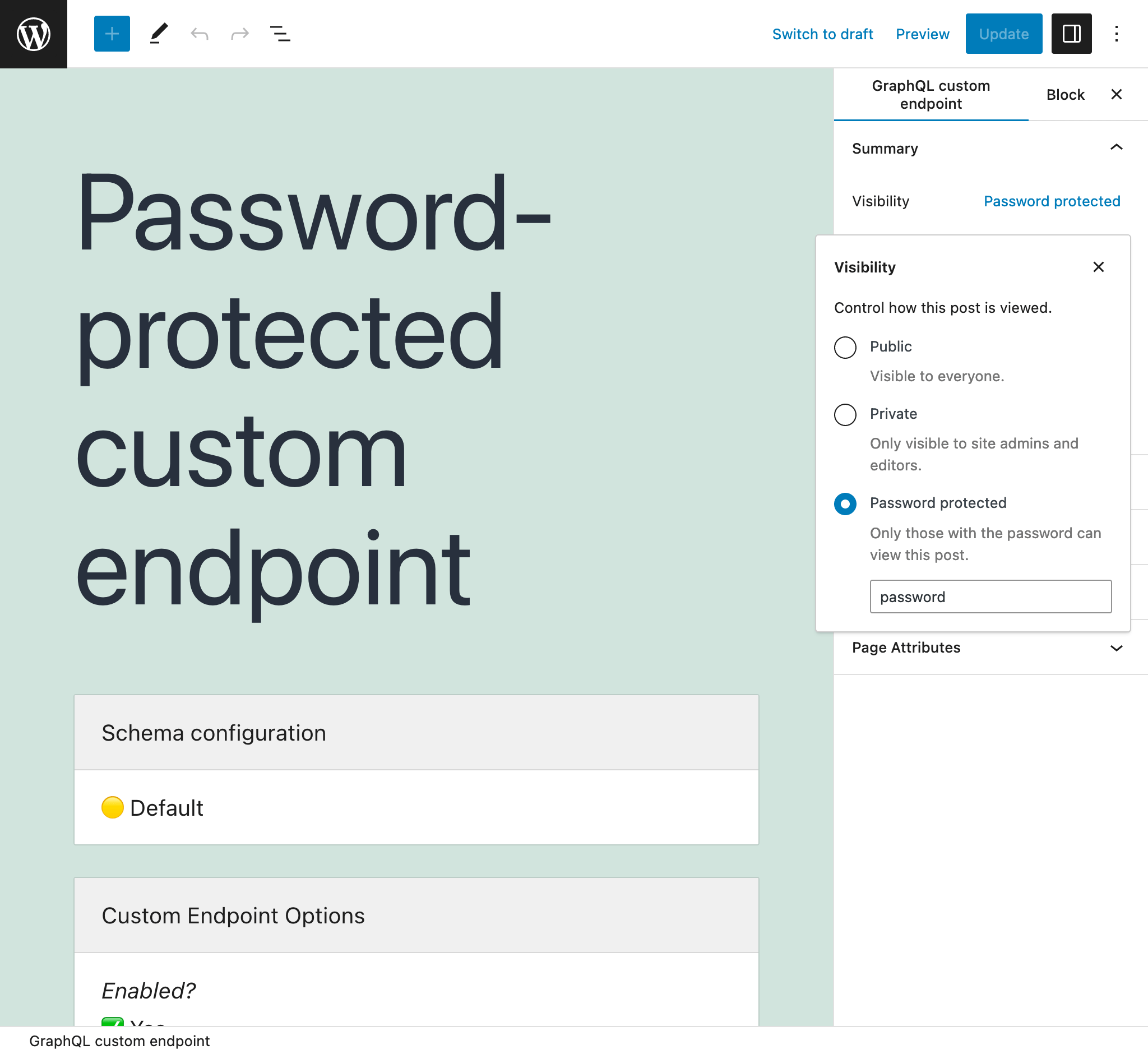Expand the Summary panel section
1148x1054 pixels.
tap(1117, 148)
